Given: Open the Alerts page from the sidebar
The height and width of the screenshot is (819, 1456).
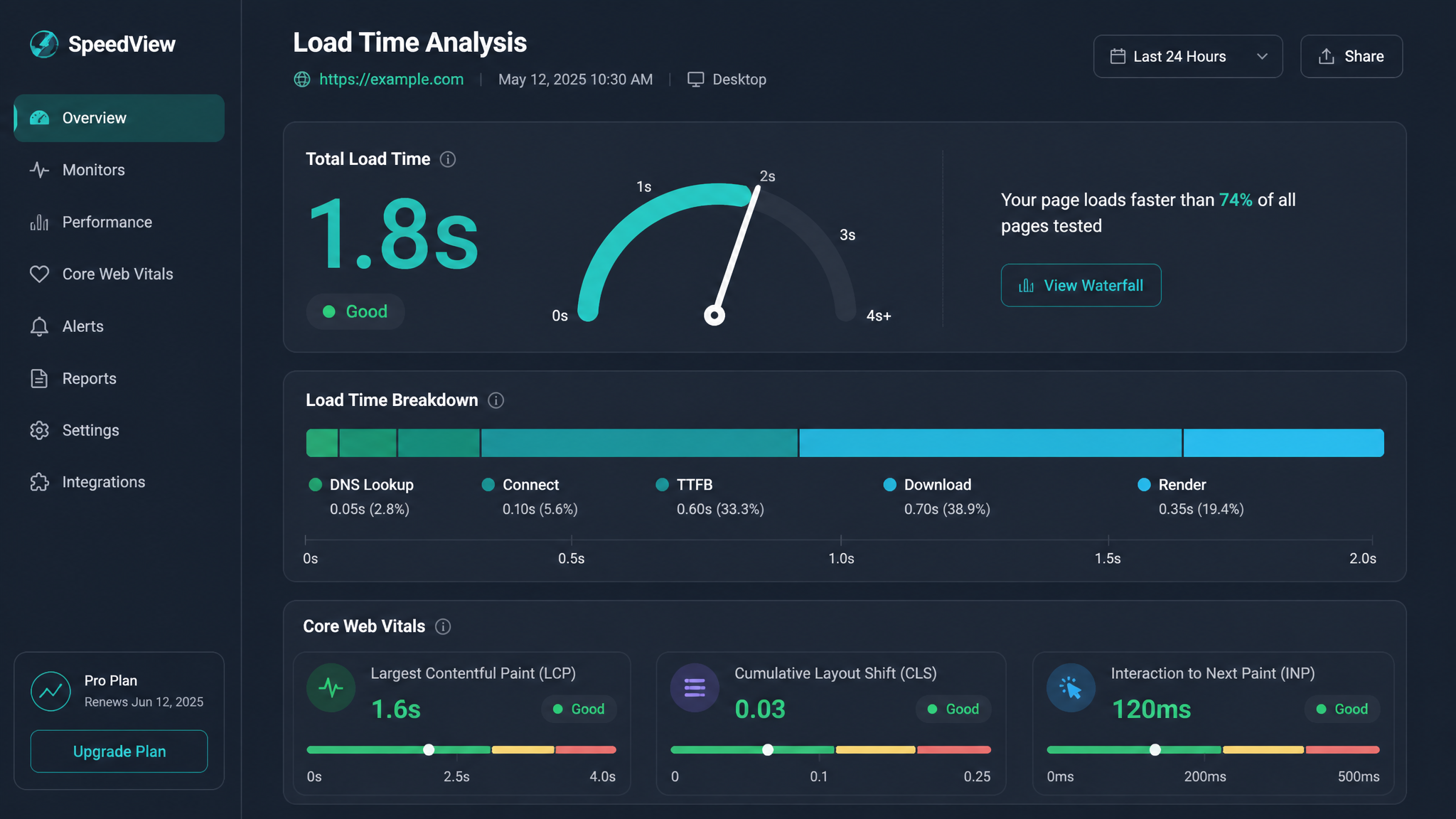Looking at the screenshot, I should click(x=119, y=326).
